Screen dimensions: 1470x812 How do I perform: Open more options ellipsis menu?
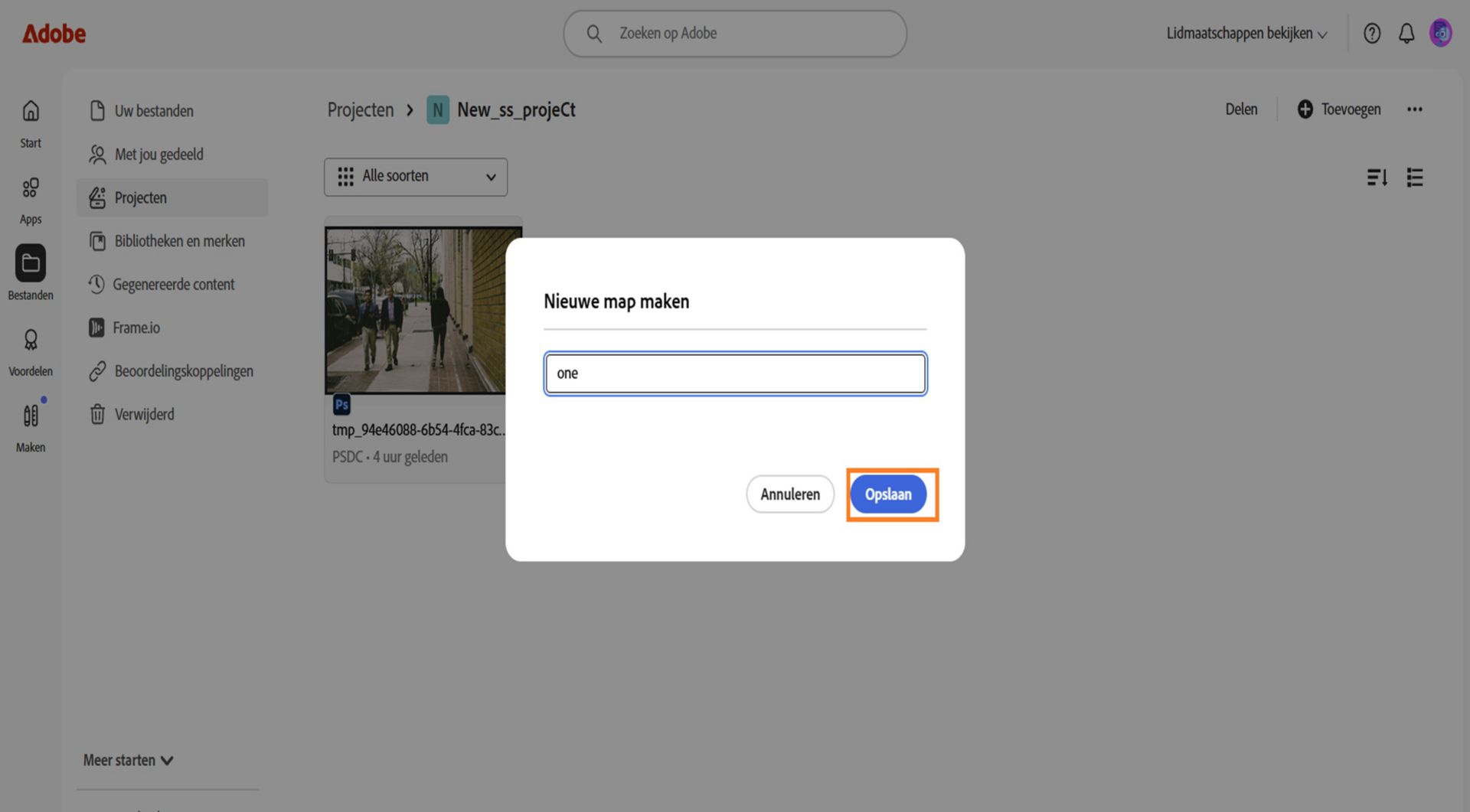tap(1414, 109)
